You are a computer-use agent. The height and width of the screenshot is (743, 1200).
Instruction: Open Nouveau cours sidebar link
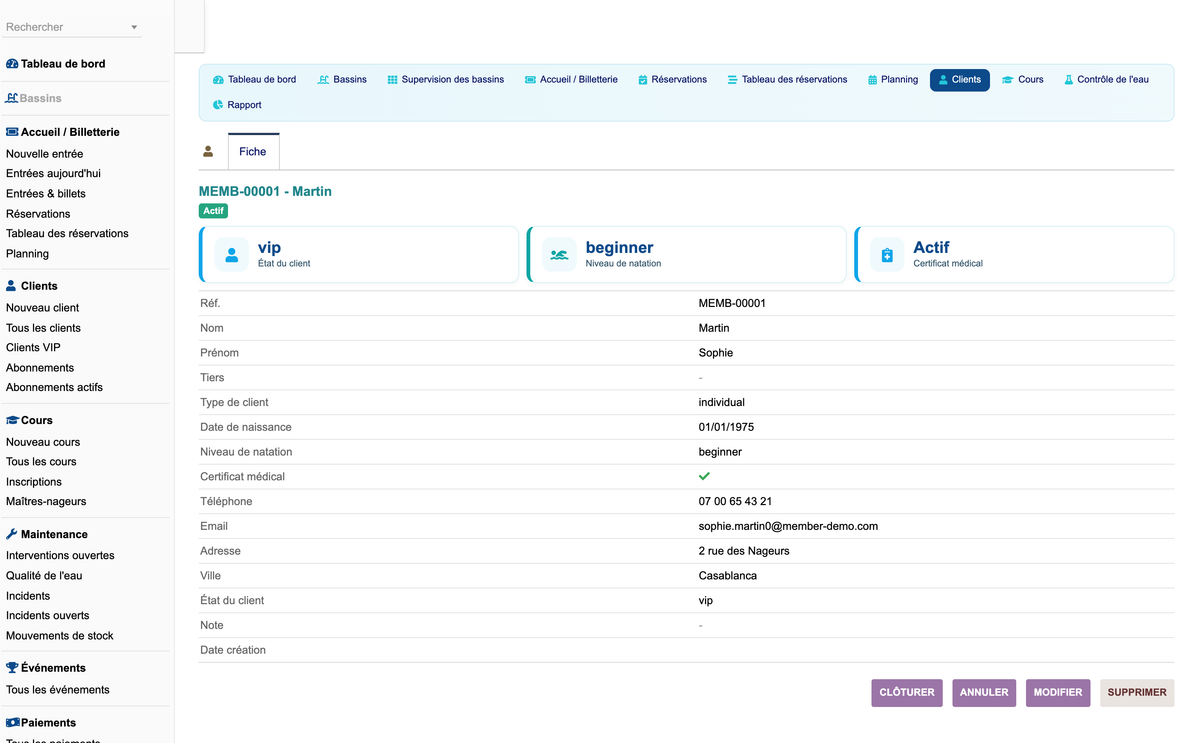coord(43,442)
